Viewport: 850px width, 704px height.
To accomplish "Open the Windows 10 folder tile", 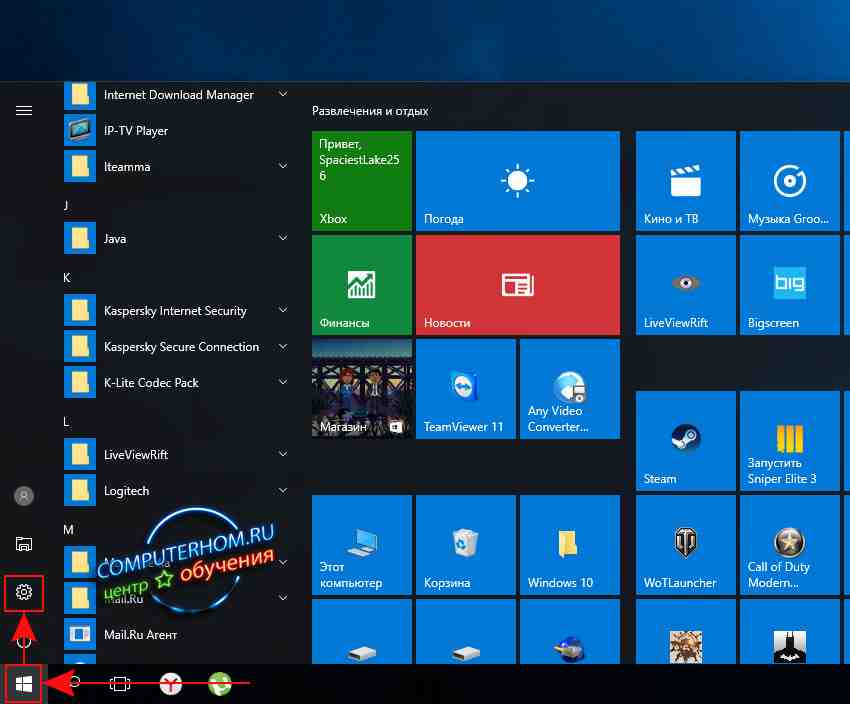I will pos(570,545).
